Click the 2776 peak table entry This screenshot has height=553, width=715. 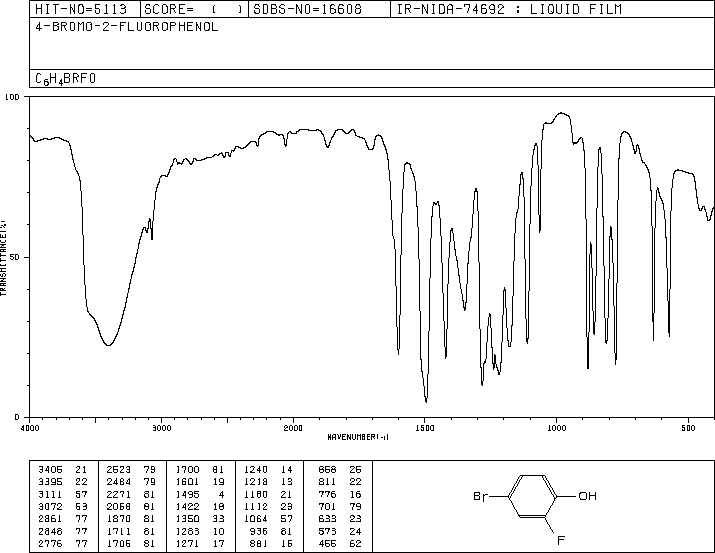pyautogui.click(x=50, y=543)
